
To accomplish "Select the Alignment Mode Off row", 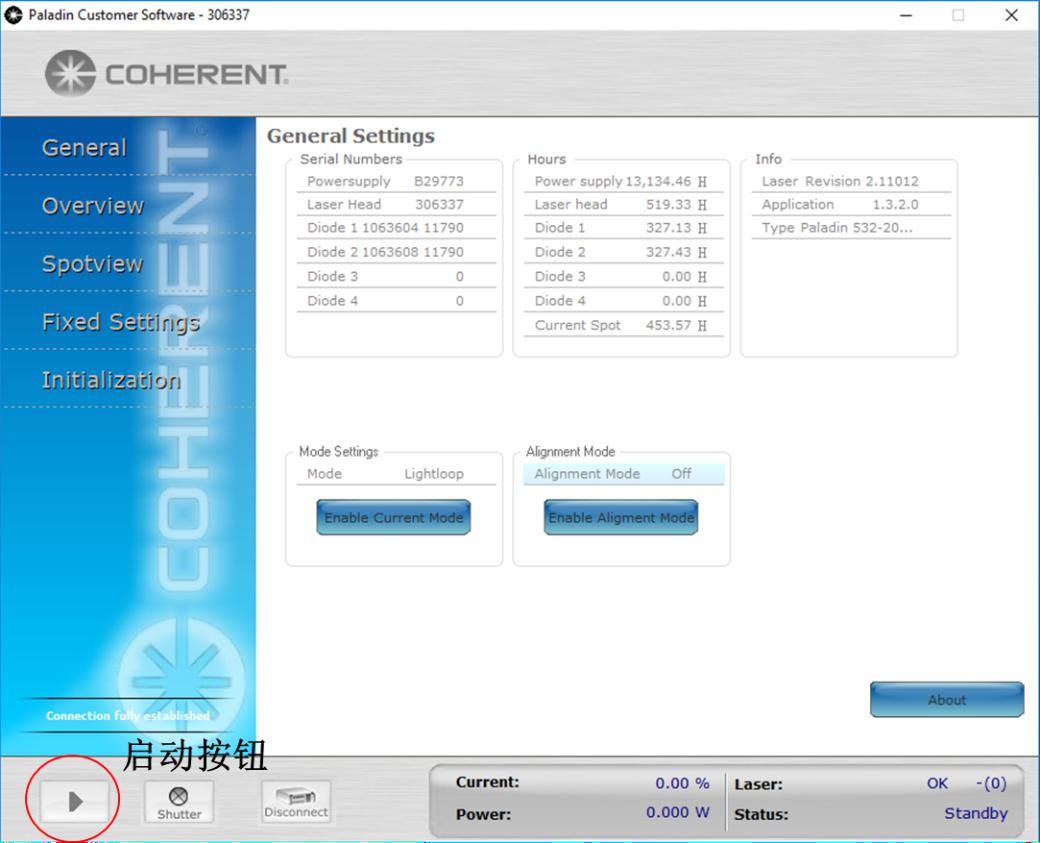I will click(622, 474).
